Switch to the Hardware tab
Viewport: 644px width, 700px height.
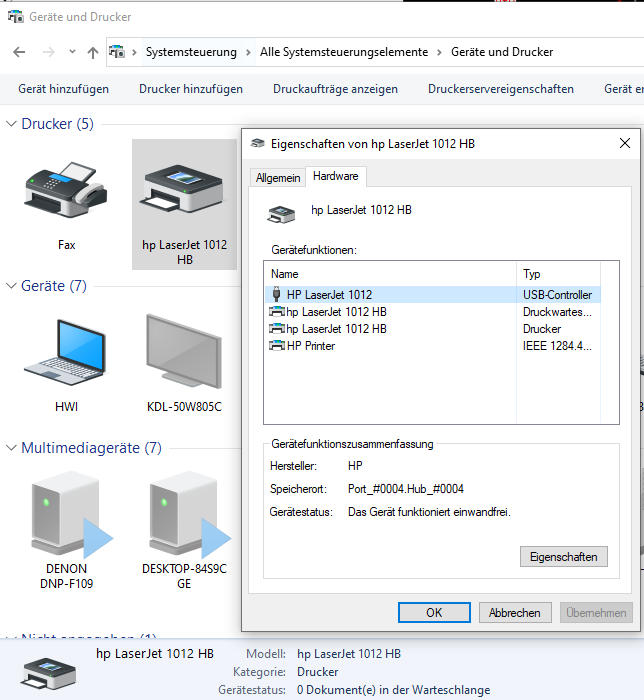(336, 176)
